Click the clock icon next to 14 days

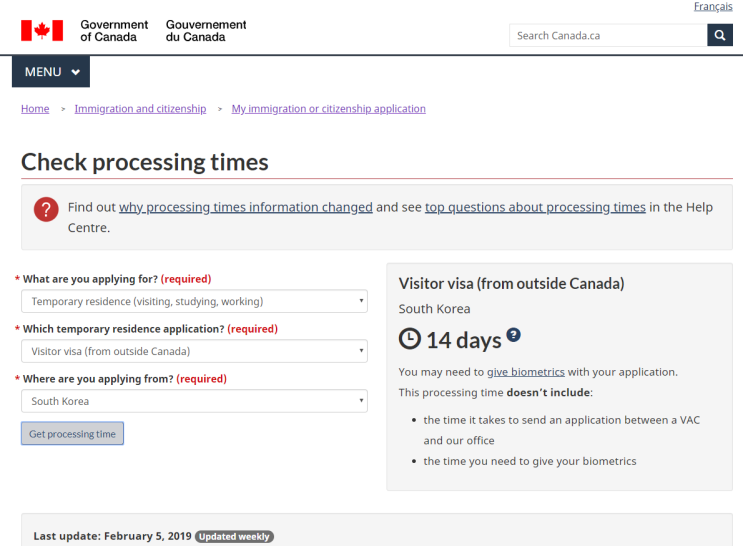point(410,339)
